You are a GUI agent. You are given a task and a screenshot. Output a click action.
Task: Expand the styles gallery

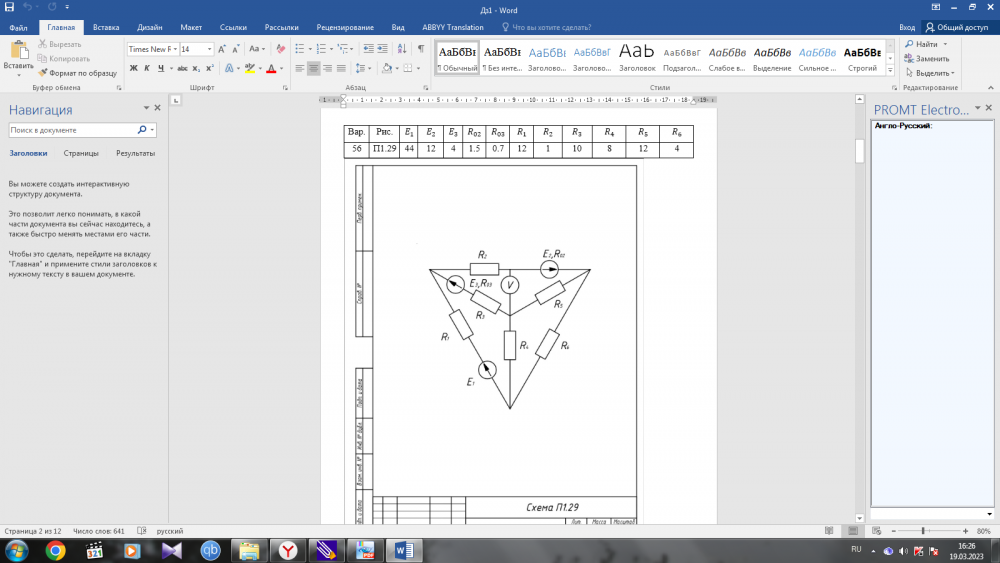[x=890, y=71]
